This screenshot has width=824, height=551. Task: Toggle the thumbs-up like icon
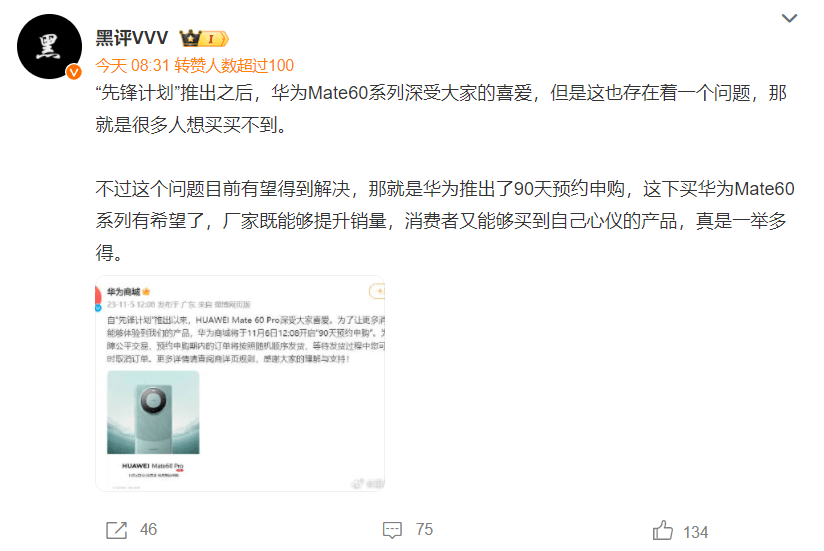(663, 531)
